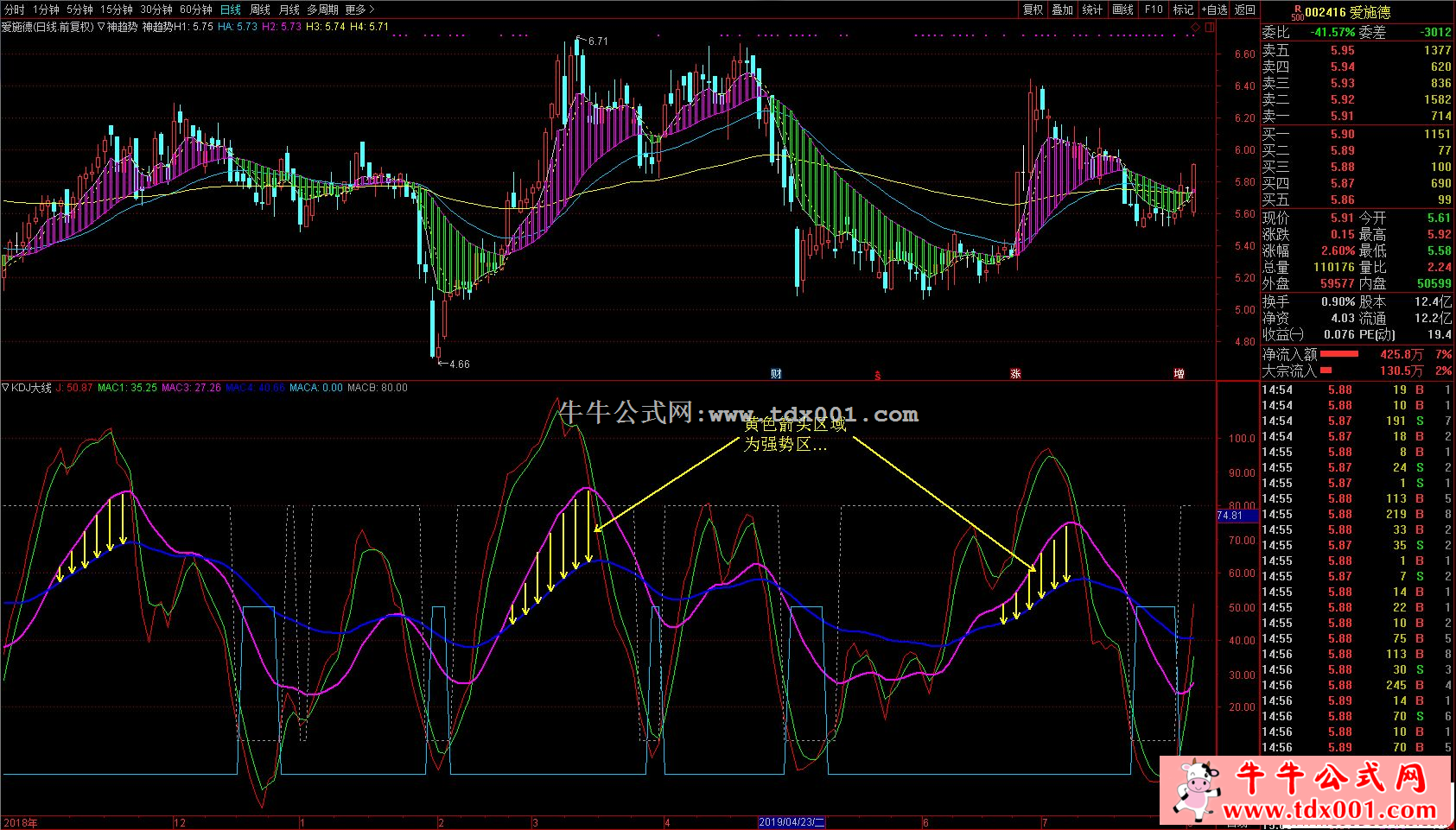Switch to 15分钟 period

point(117,10)
